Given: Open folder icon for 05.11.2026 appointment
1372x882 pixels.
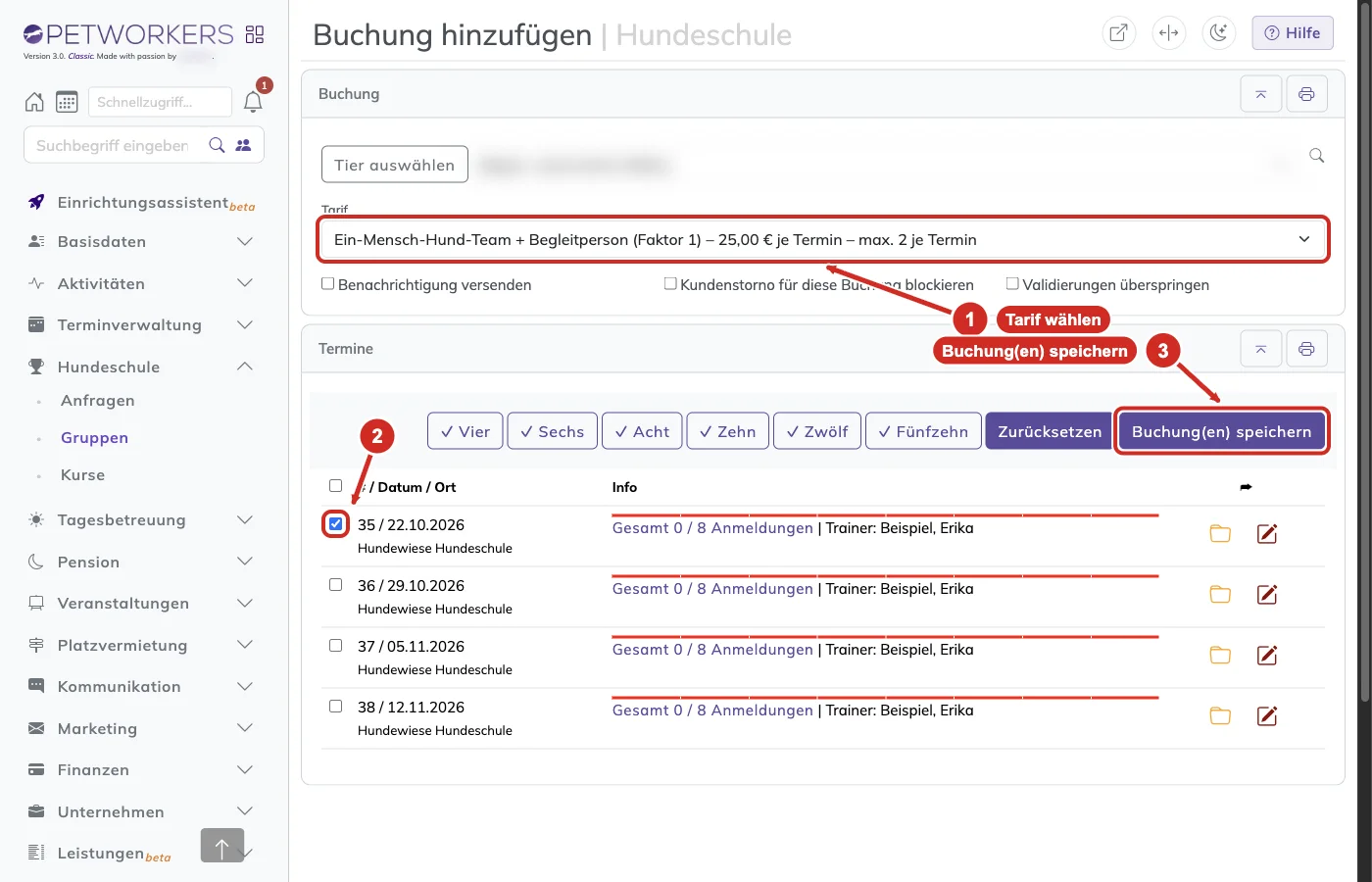Looking at the screenshot, I should coord(1220,655).
